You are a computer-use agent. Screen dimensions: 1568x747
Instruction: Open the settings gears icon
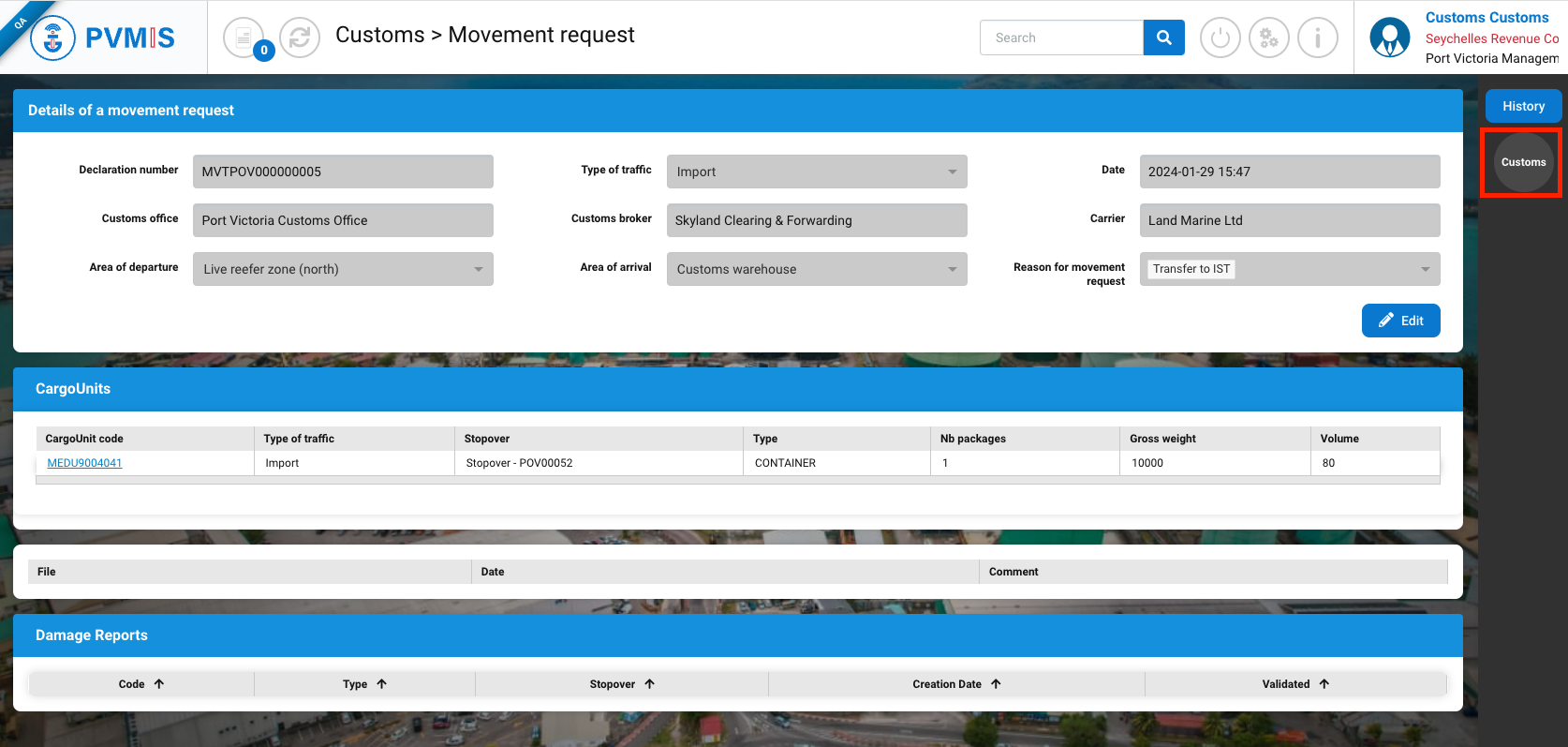tap(1268, 38)
